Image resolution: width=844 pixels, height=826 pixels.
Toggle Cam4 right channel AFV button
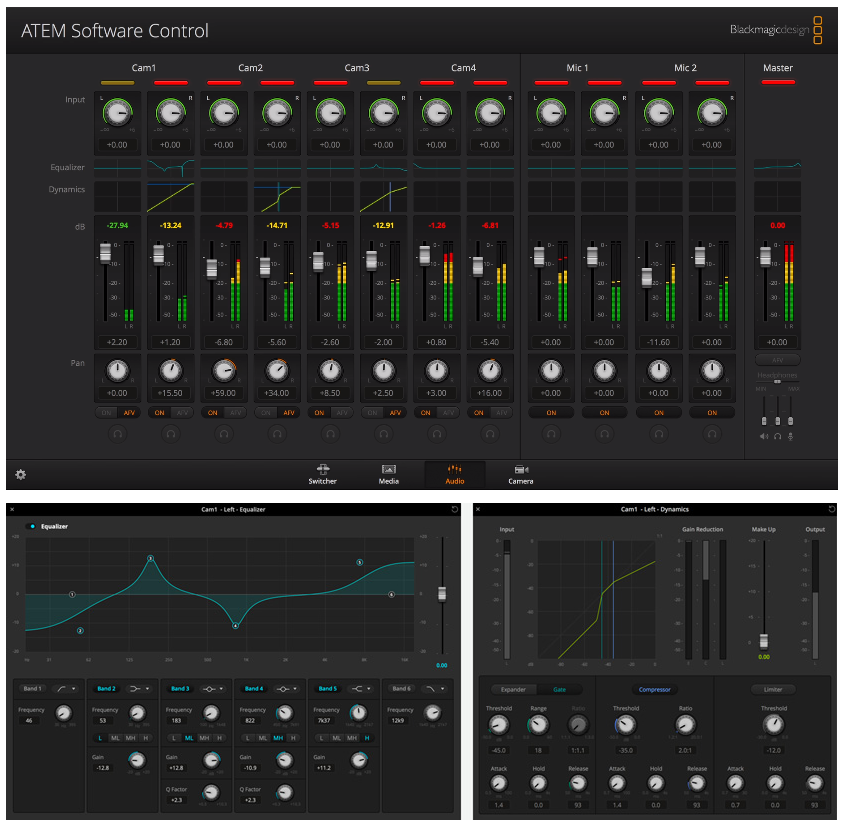502,413
